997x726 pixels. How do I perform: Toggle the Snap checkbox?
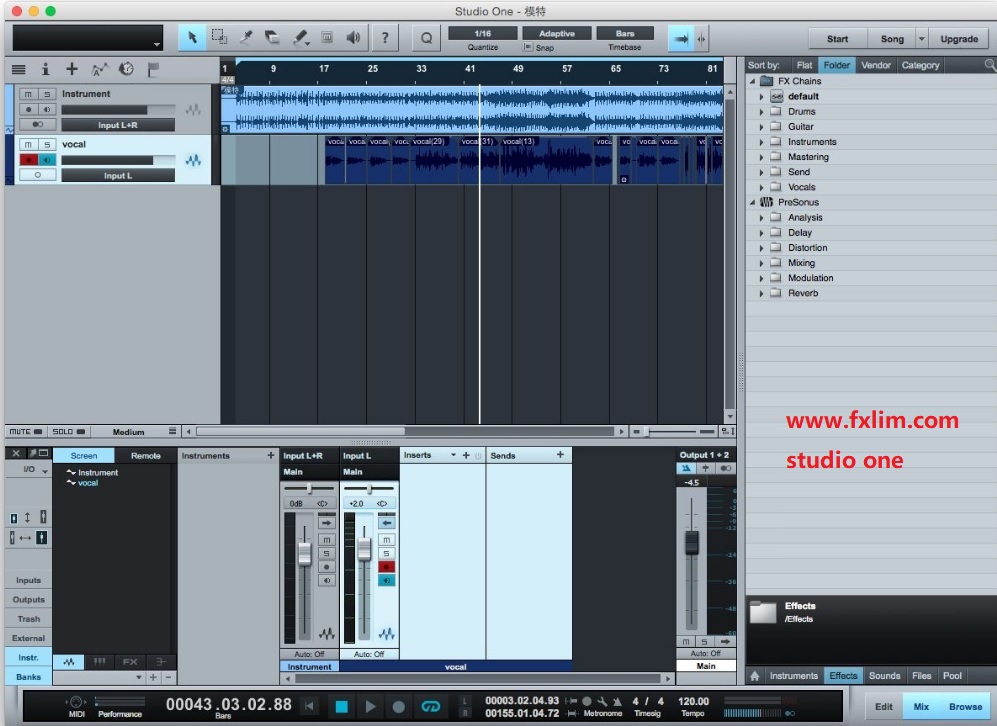click(528, 47)
